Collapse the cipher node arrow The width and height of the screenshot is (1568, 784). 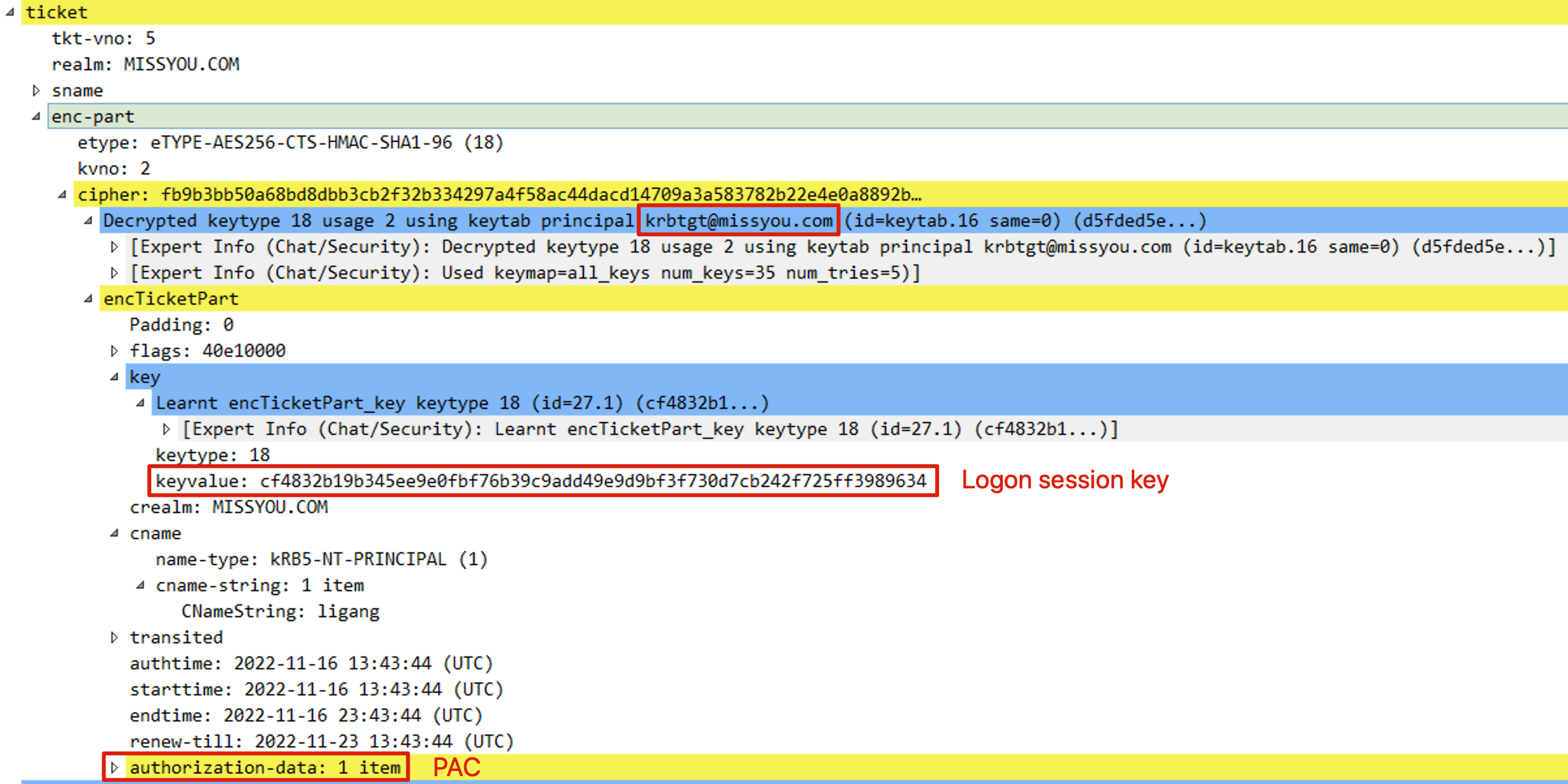(x=63, y=195)
